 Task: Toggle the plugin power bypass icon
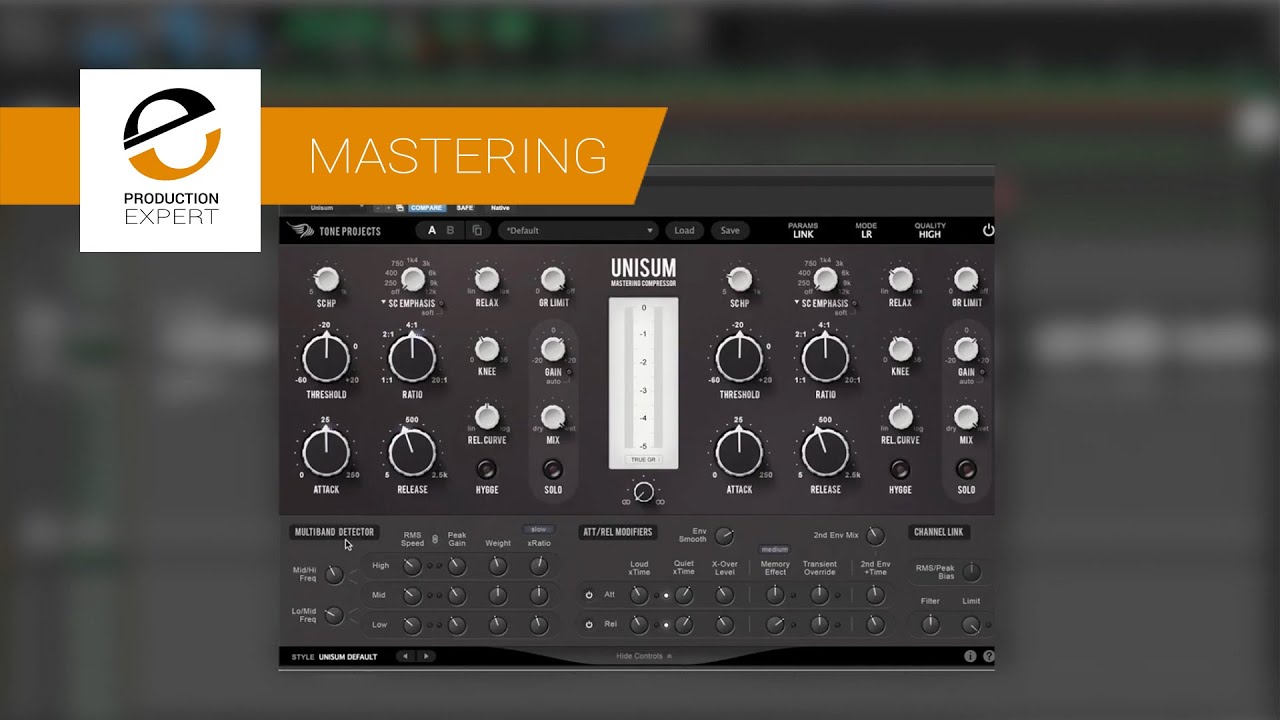(988, 230)
